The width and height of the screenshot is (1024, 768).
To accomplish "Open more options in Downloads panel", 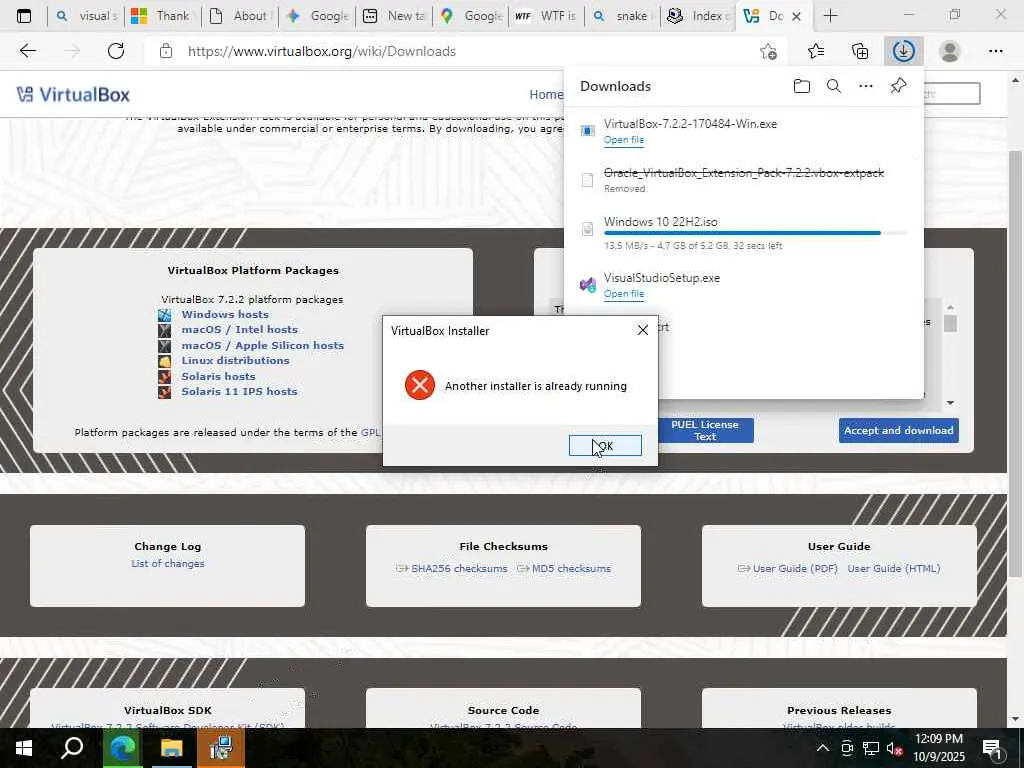I will 866,86.
